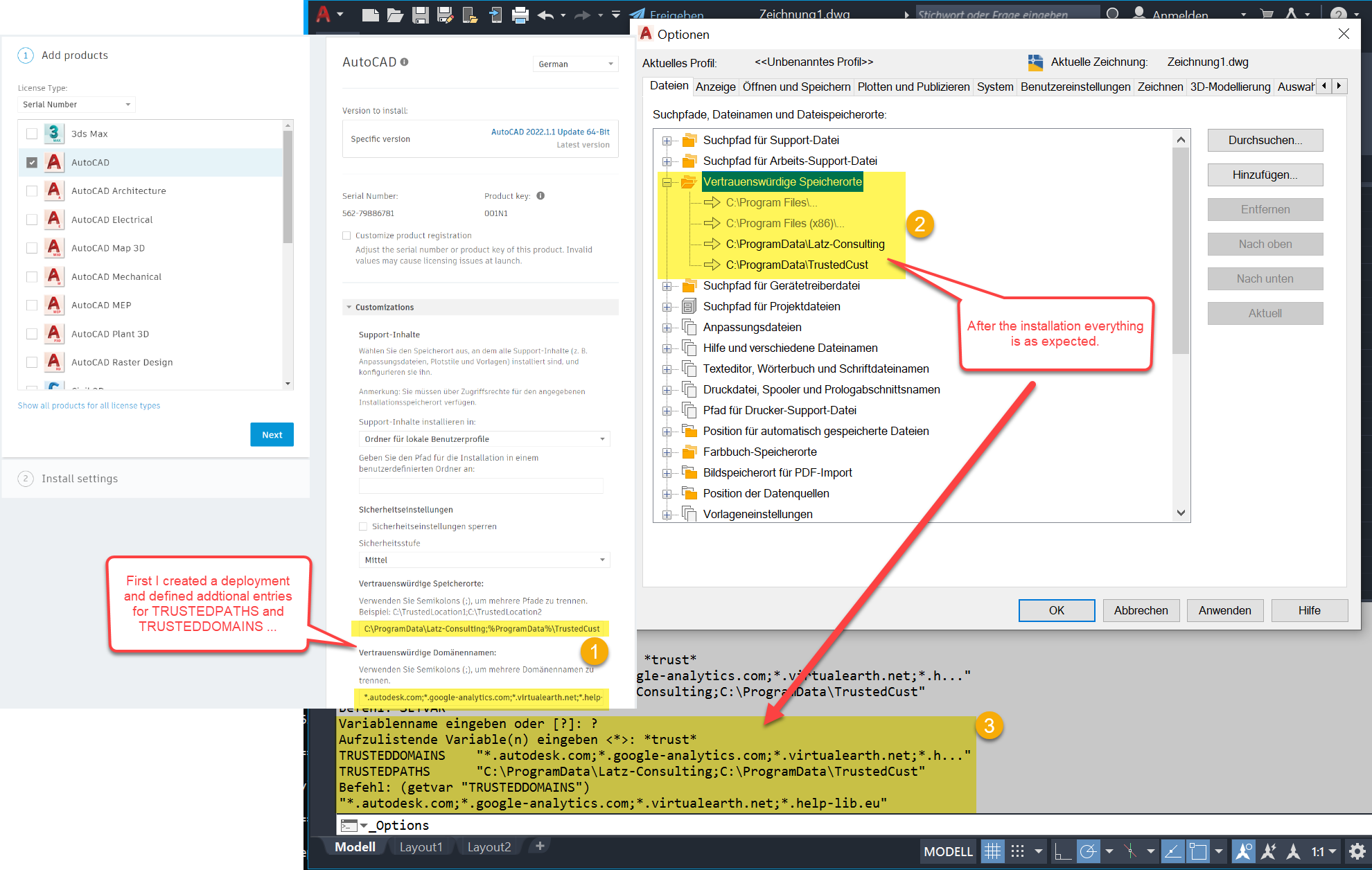The image size is (1372, 870).
Task: Toggle ortho mode status bar icon
Action: tap(1062, 851)
